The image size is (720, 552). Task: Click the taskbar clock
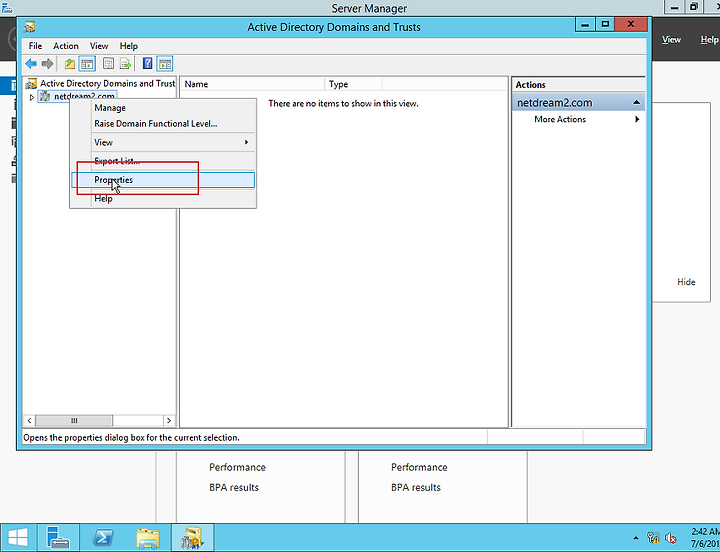tap(705, 538)
